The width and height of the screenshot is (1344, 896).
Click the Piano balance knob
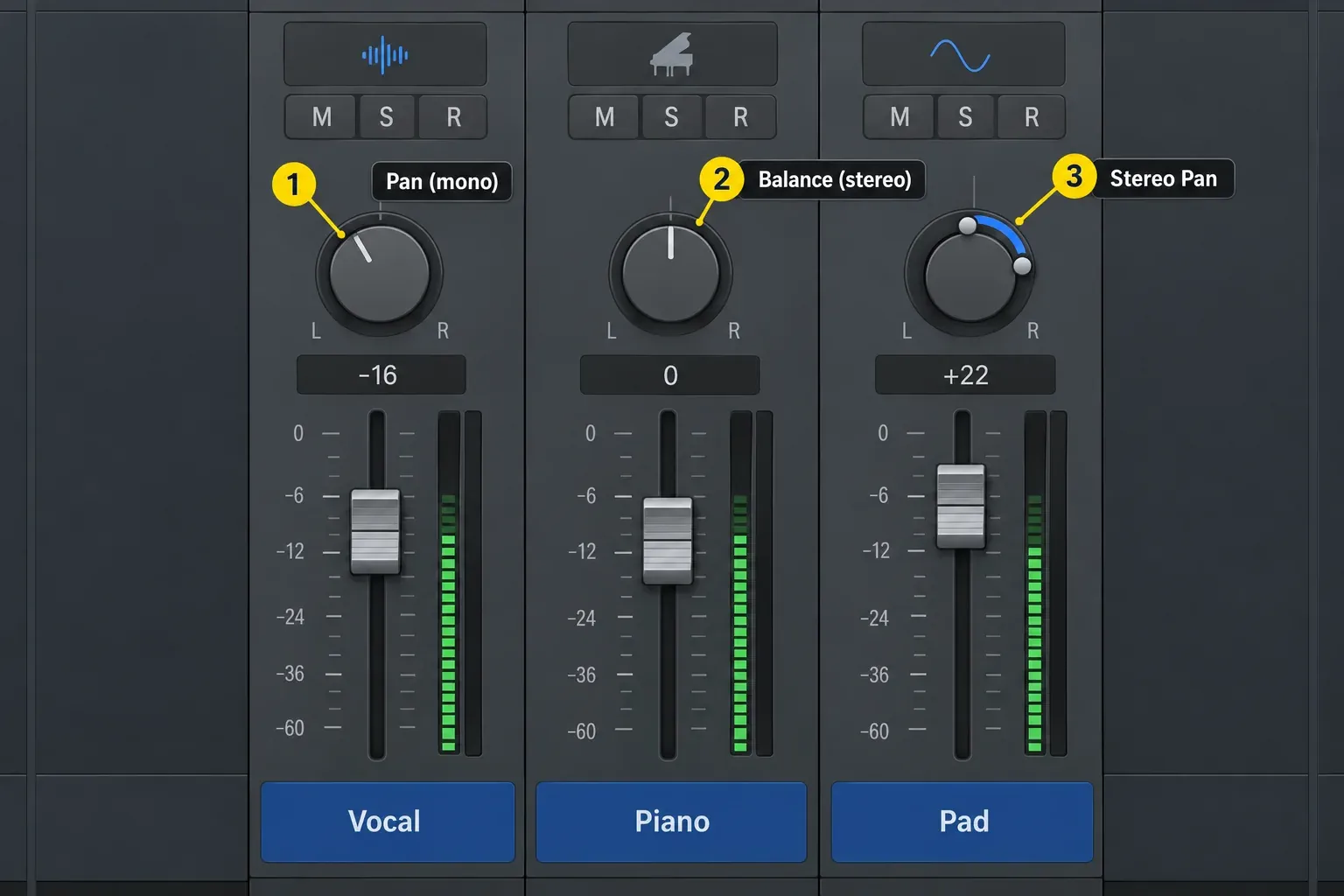pos(671,273)
